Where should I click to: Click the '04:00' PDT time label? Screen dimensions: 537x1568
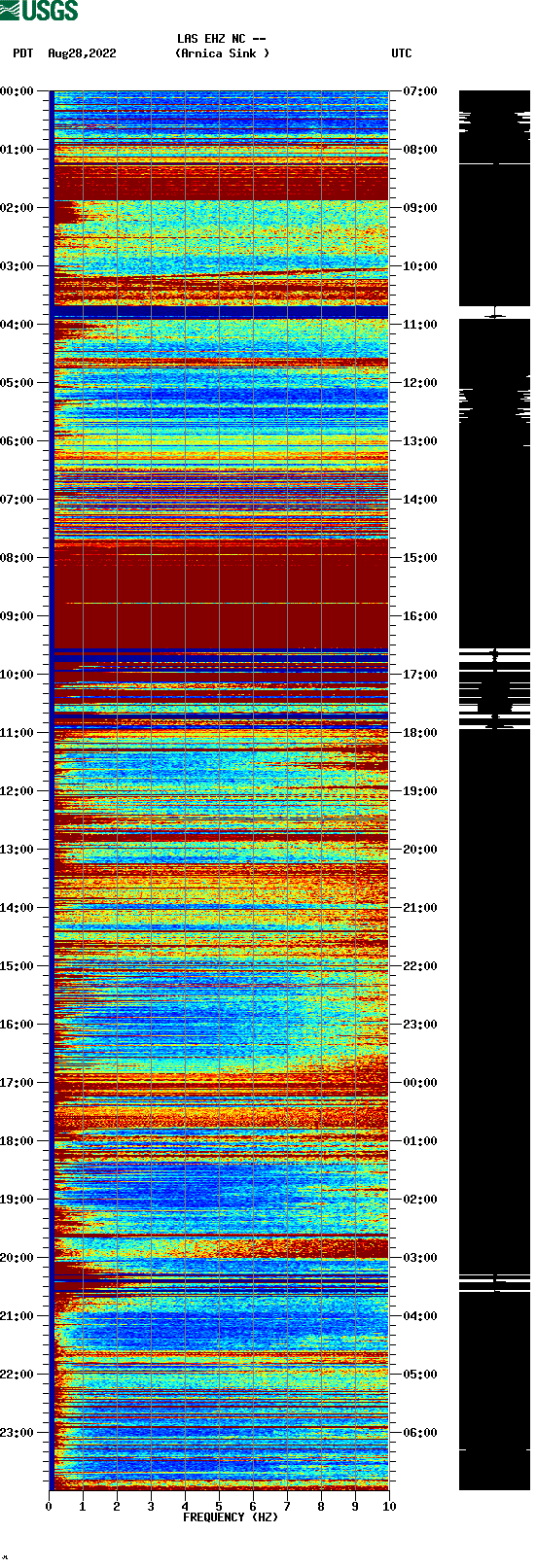[18, 325]
